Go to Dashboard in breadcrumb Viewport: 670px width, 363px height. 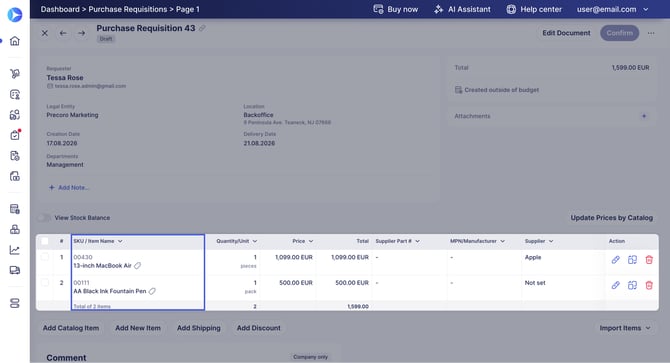pos(60,9)
